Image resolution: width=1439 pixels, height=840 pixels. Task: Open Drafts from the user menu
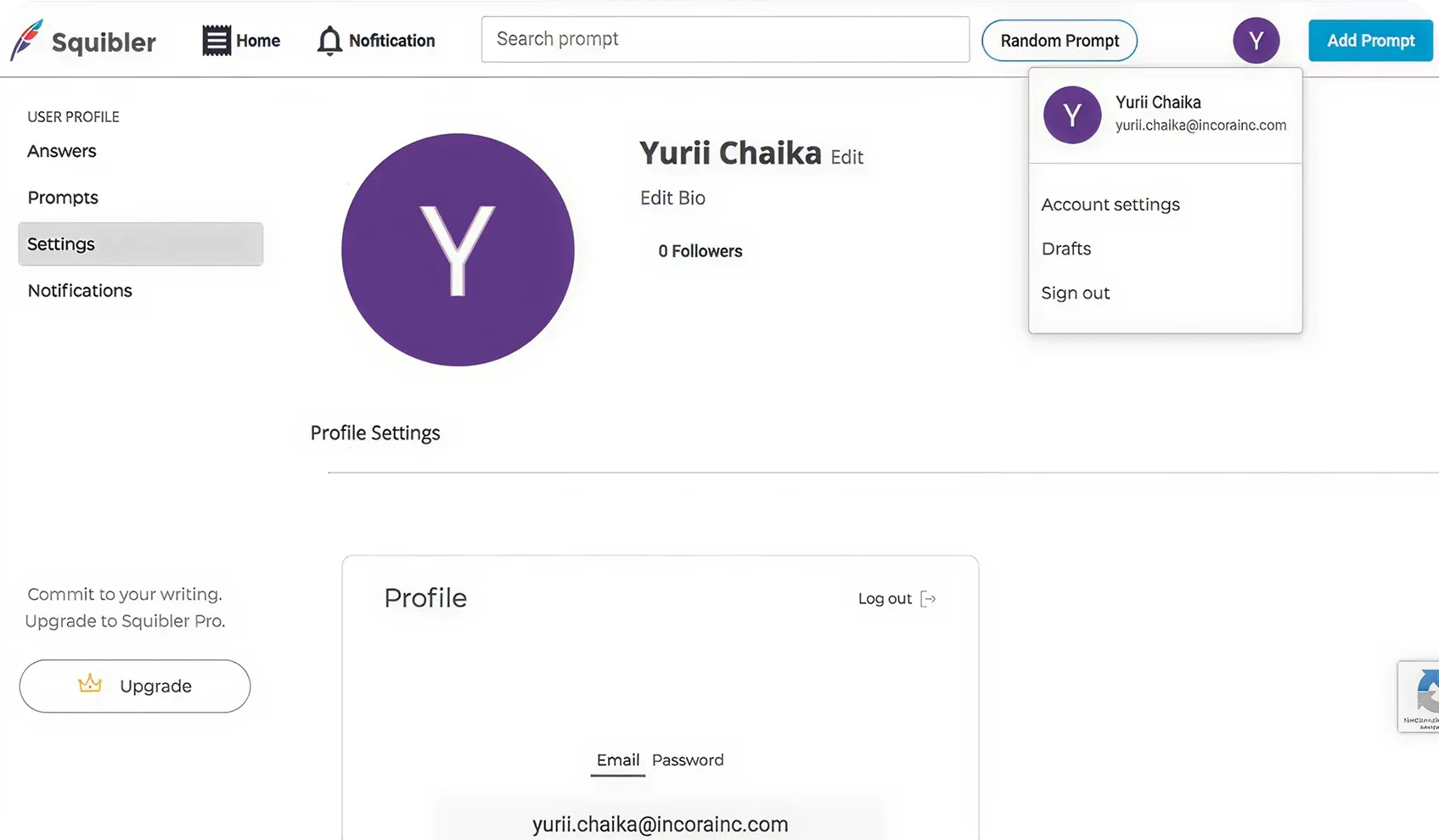coord(1066,249)
